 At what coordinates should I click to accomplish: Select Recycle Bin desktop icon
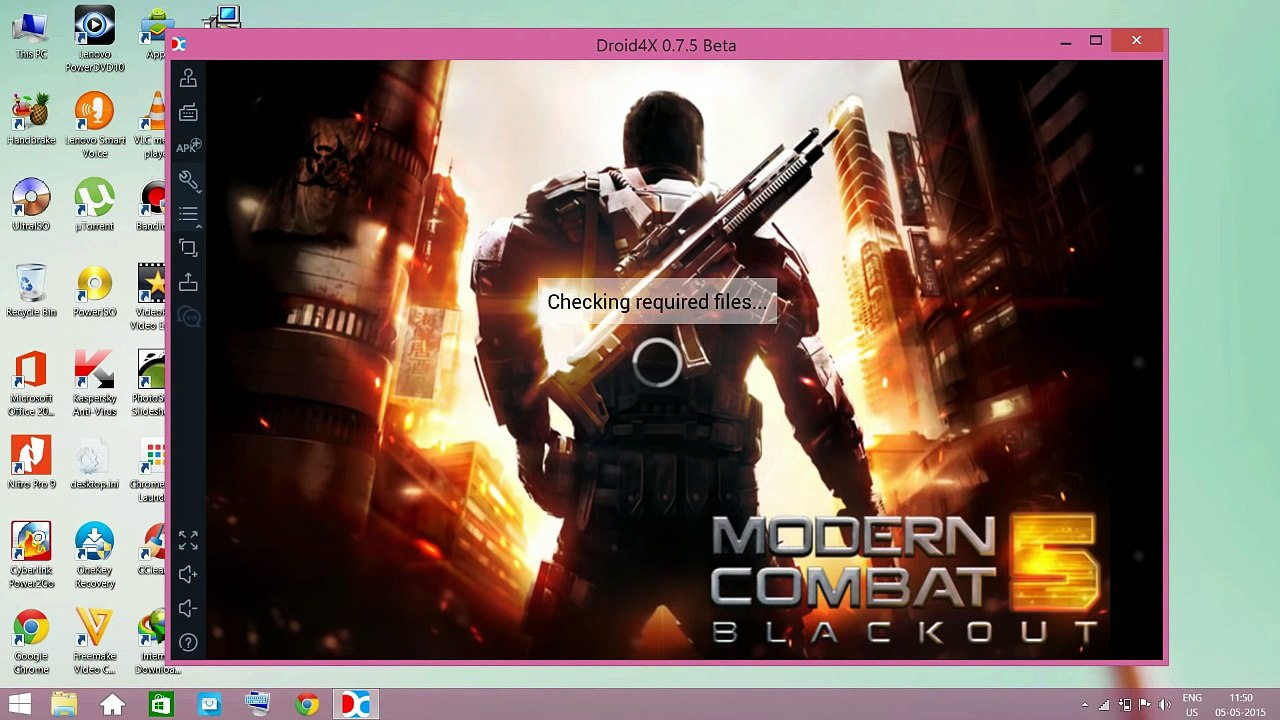pos(31,291)
